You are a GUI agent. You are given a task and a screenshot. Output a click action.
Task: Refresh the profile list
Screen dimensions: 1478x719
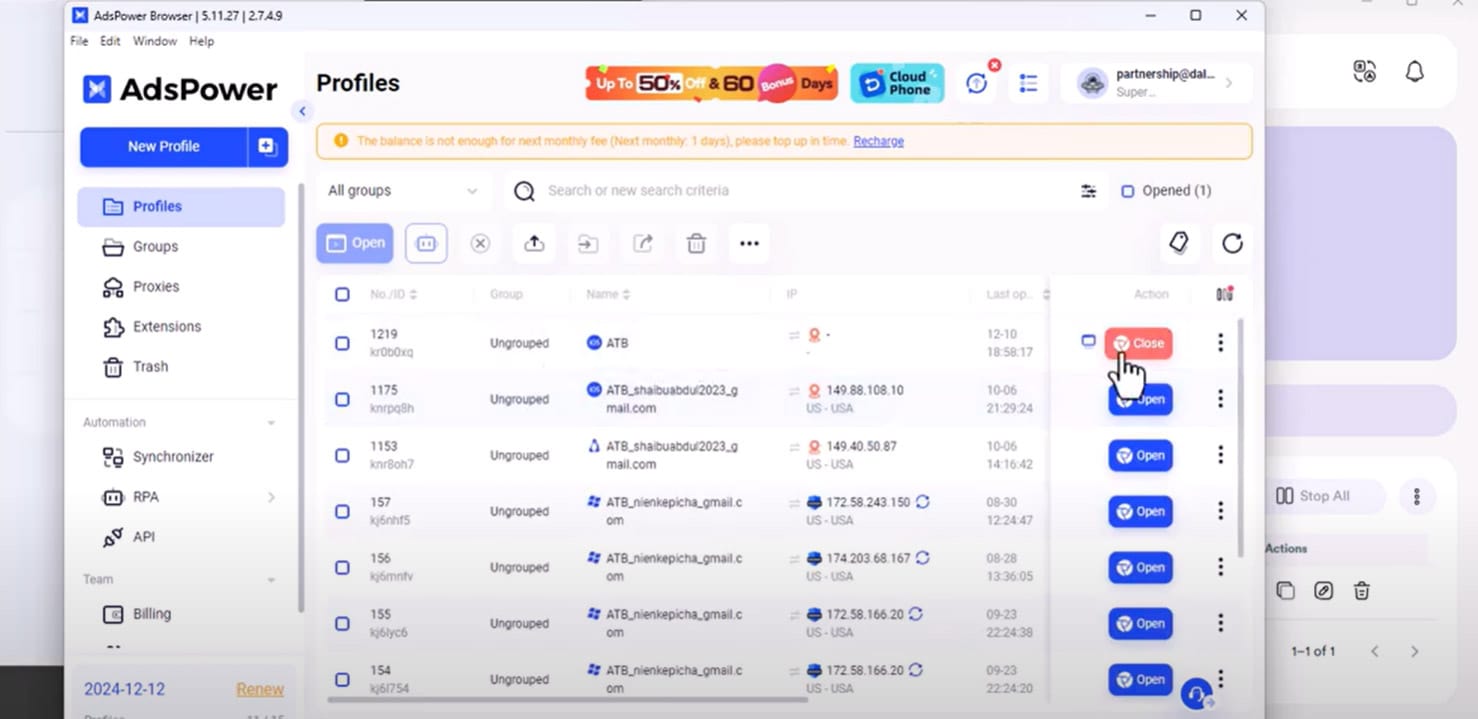pyautogui.click(x=1232, y=243)
